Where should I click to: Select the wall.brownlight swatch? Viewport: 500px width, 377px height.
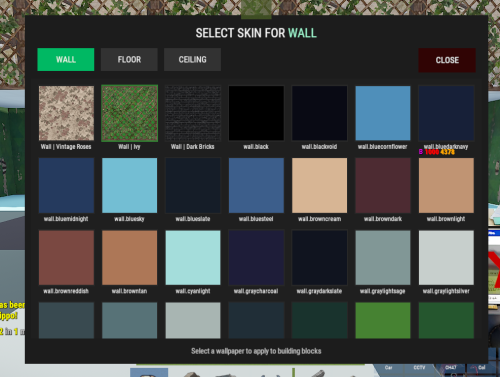(x=446, y=185)
